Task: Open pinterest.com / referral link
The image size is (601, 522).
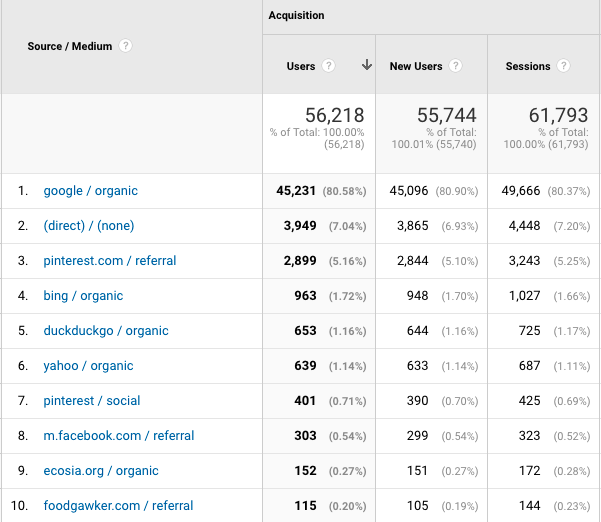Action: coord(110,261)
